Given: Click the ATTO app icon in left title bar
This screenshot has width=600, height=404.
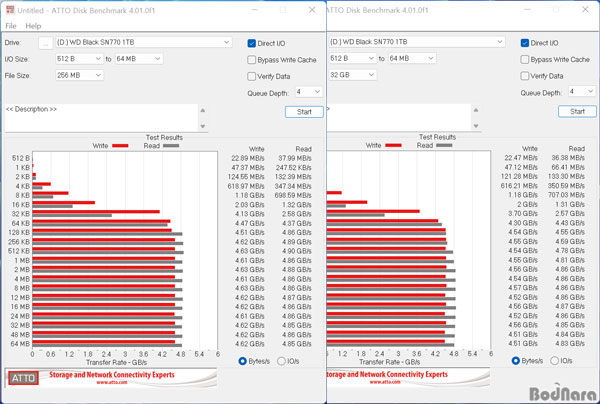Looking at the screenshot, I should [10, 10].
